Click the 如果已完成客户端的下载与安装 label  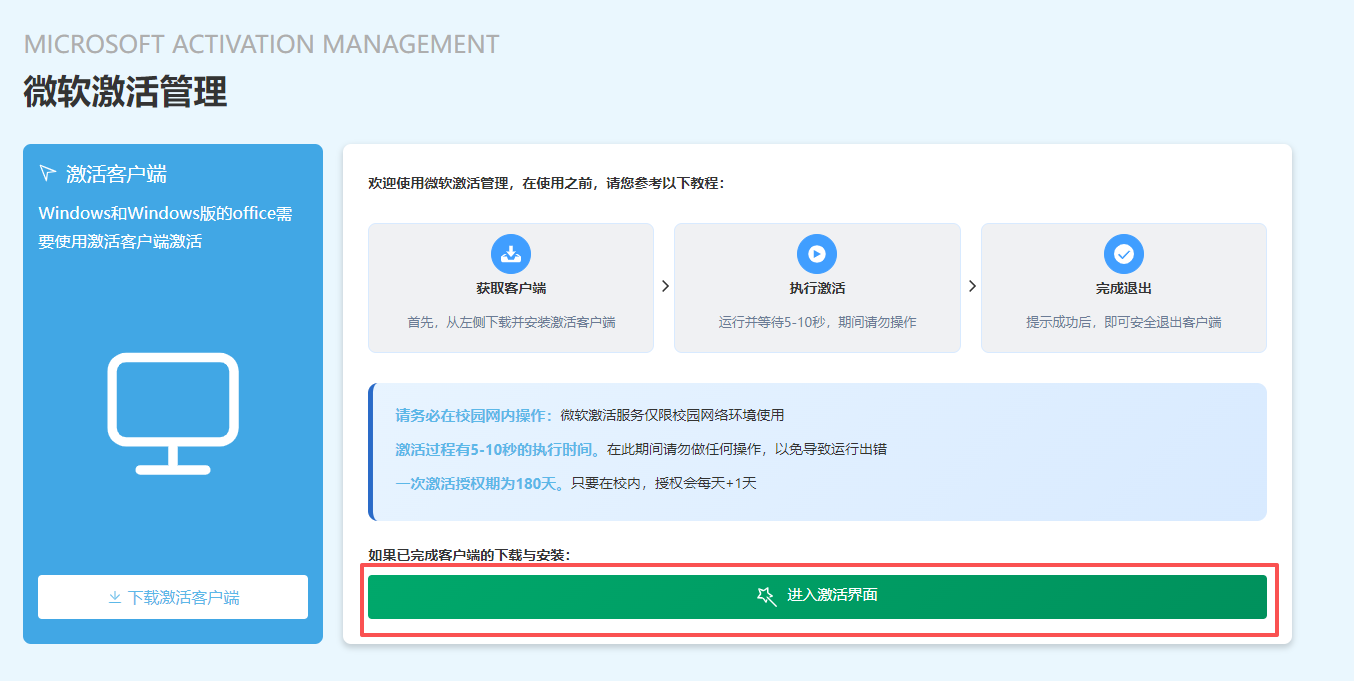click(x=469, y=555)
